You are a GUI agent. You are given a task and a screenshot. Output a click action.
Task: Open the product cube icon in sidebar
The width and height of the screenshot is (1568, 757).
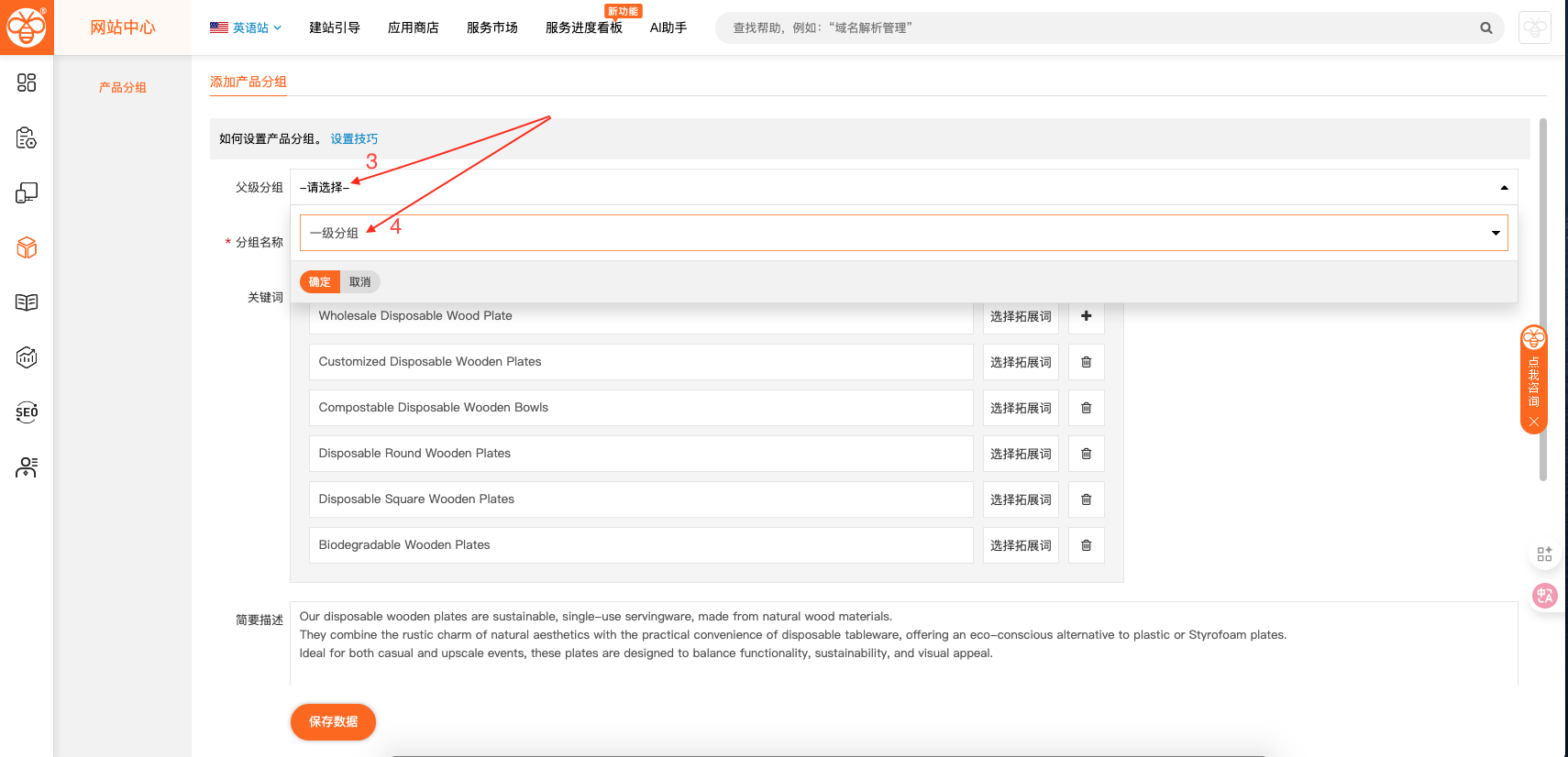(x=27, y=247)
